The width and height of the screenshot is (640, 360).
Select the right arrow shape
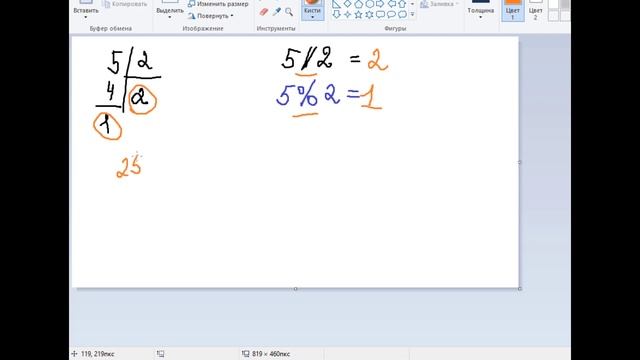[380, 4]
